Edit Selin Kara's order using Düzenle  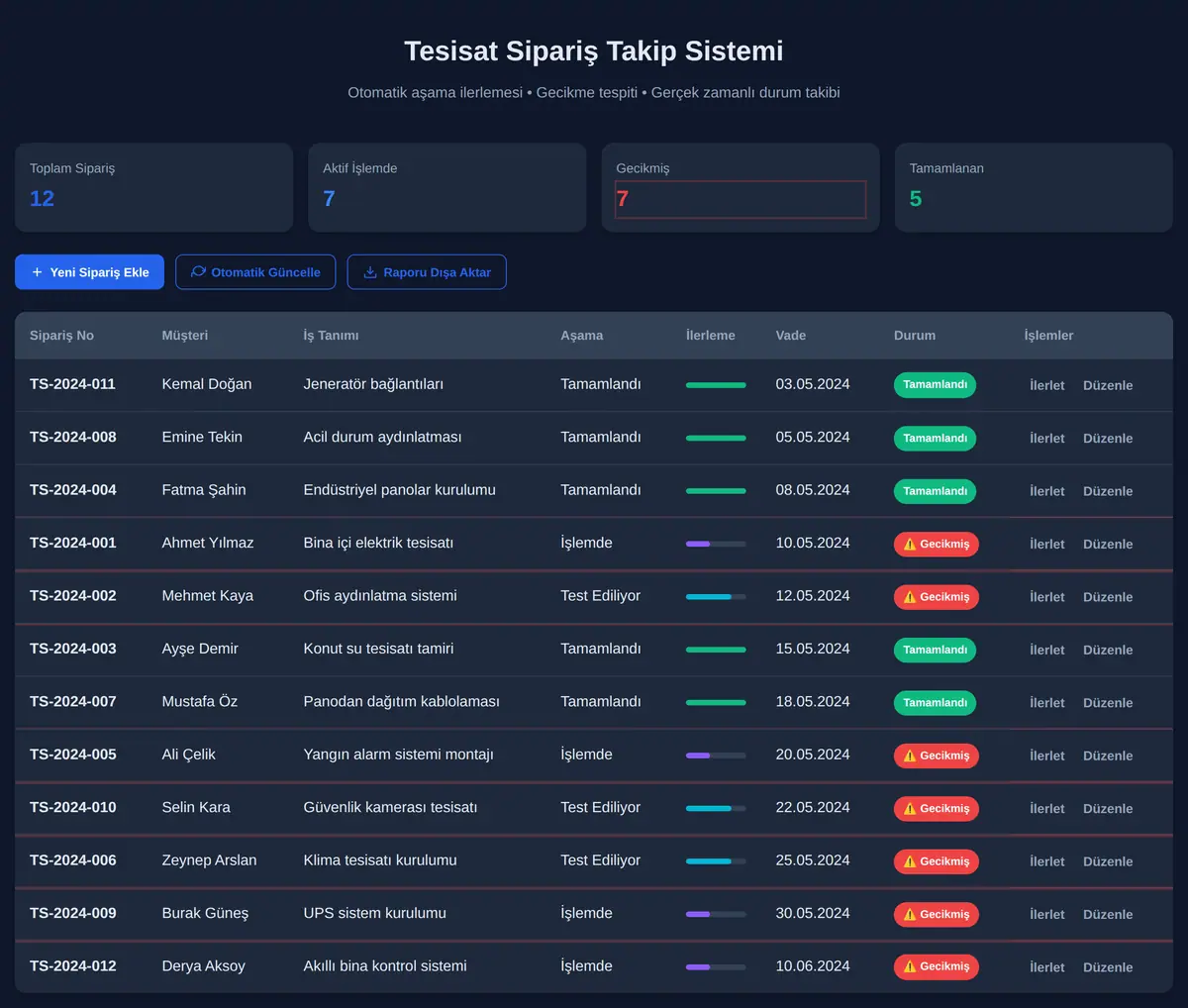coord(1108,808)
